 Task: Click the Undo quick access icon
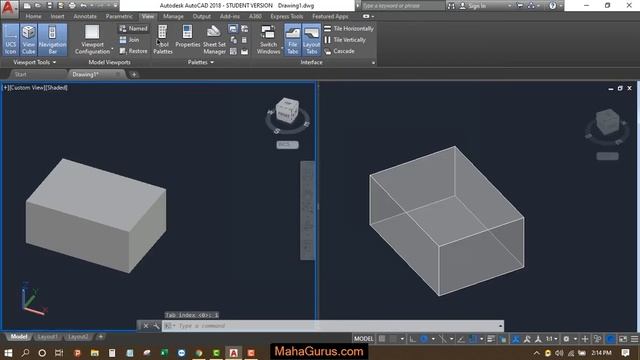point(83,6)
